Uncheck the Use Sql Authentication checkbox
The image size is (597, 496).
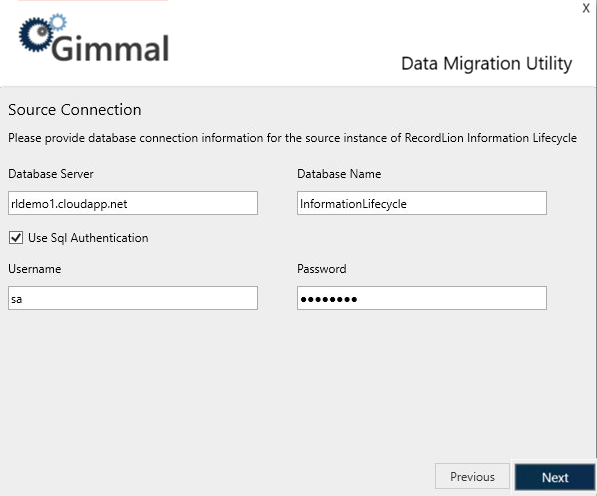coord(16,238)
